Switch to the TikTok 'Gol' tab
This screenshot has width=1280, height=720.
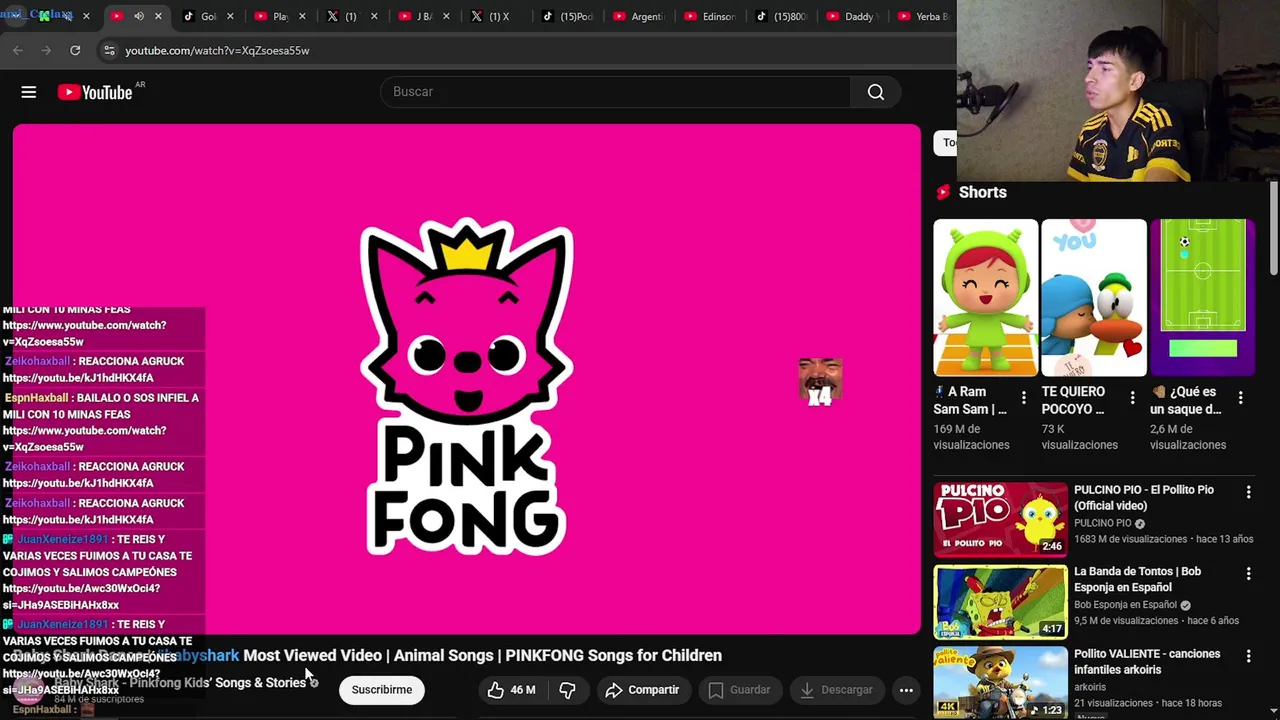click(208, 16)
